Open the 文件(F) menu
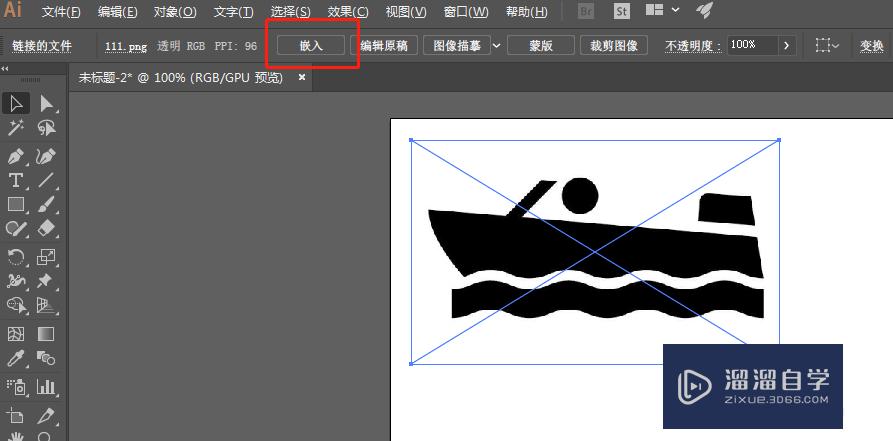893x441 pixels. click(62, 11)
